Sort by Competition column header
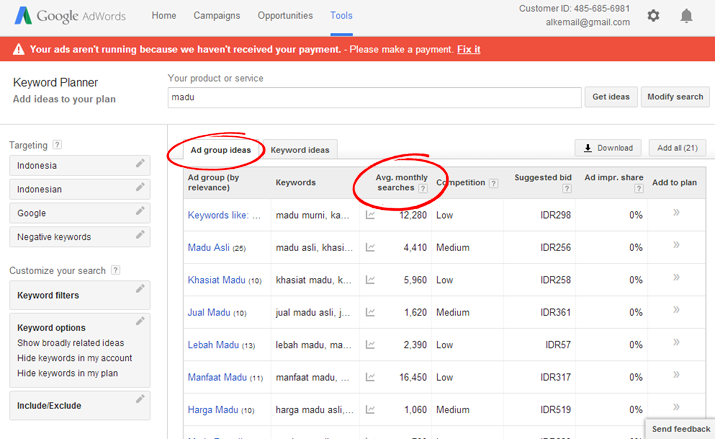The height and width of the screenshot is (439, 715). point(461,182)
